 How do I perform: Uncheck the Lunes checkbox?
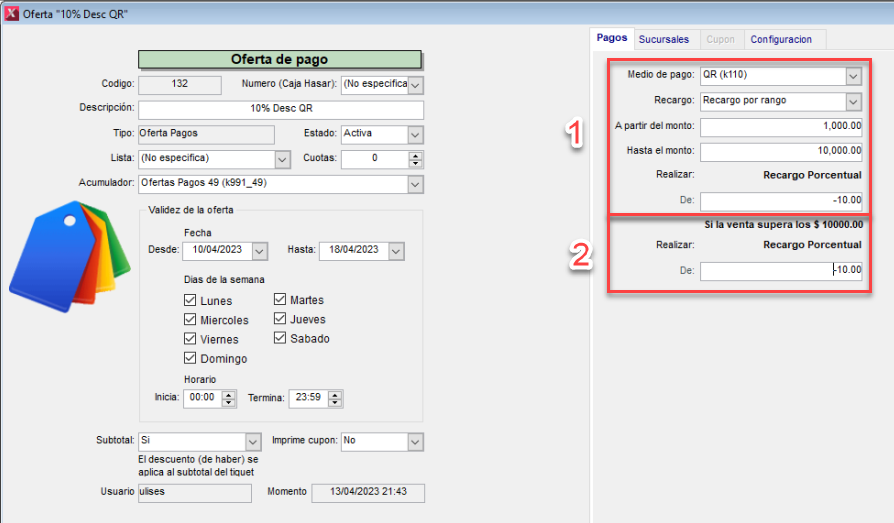point(191,301)
